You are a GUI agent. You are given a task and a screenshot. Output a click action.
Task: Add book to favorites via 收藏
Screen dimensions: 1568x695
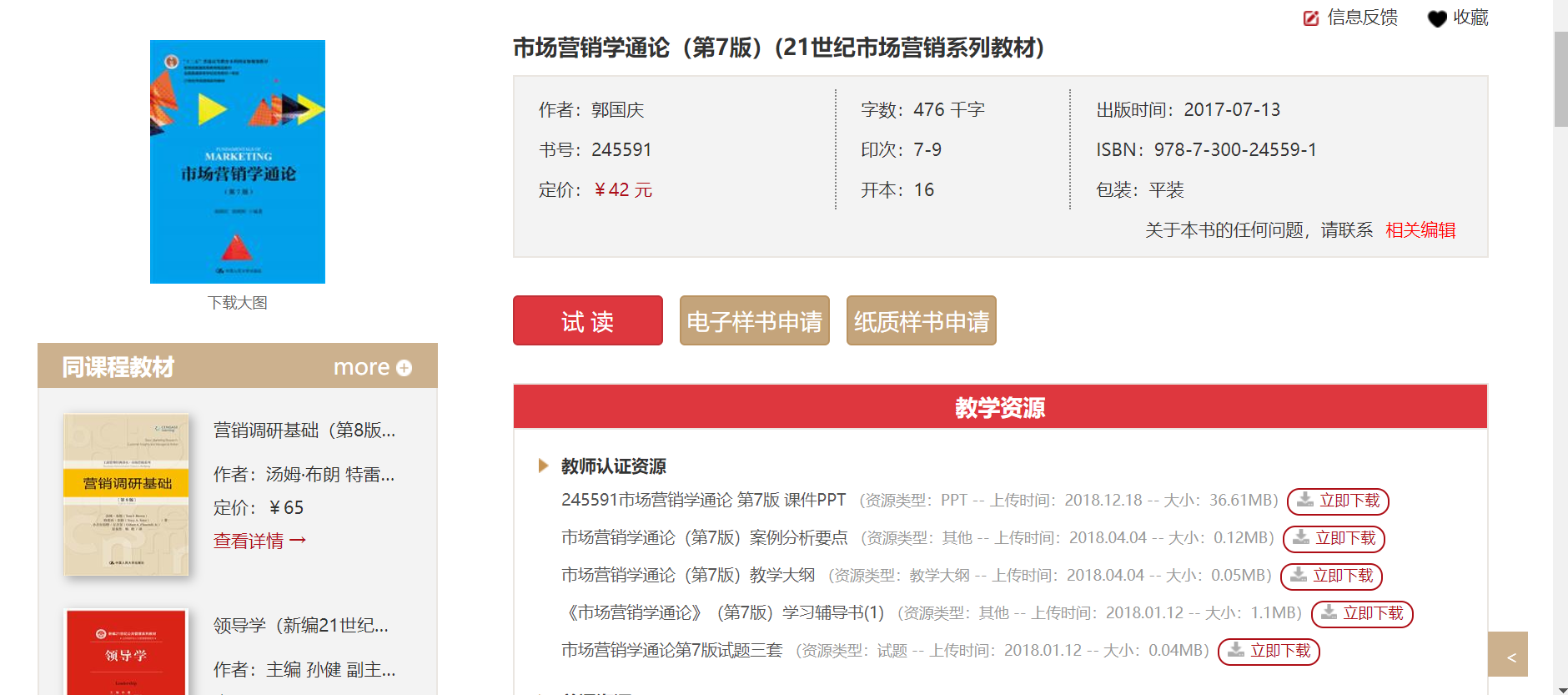pyautogui.click(x=1458, y=18)
